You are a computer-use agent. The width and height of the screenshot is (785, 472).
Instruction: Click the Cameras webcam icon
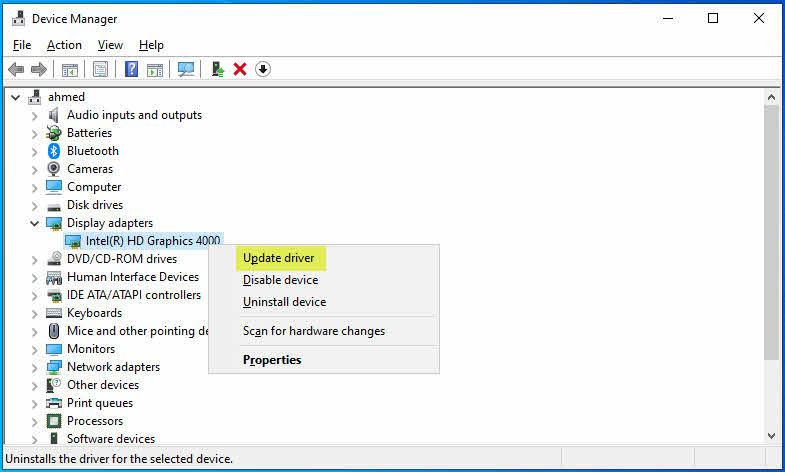pos(54,169)
